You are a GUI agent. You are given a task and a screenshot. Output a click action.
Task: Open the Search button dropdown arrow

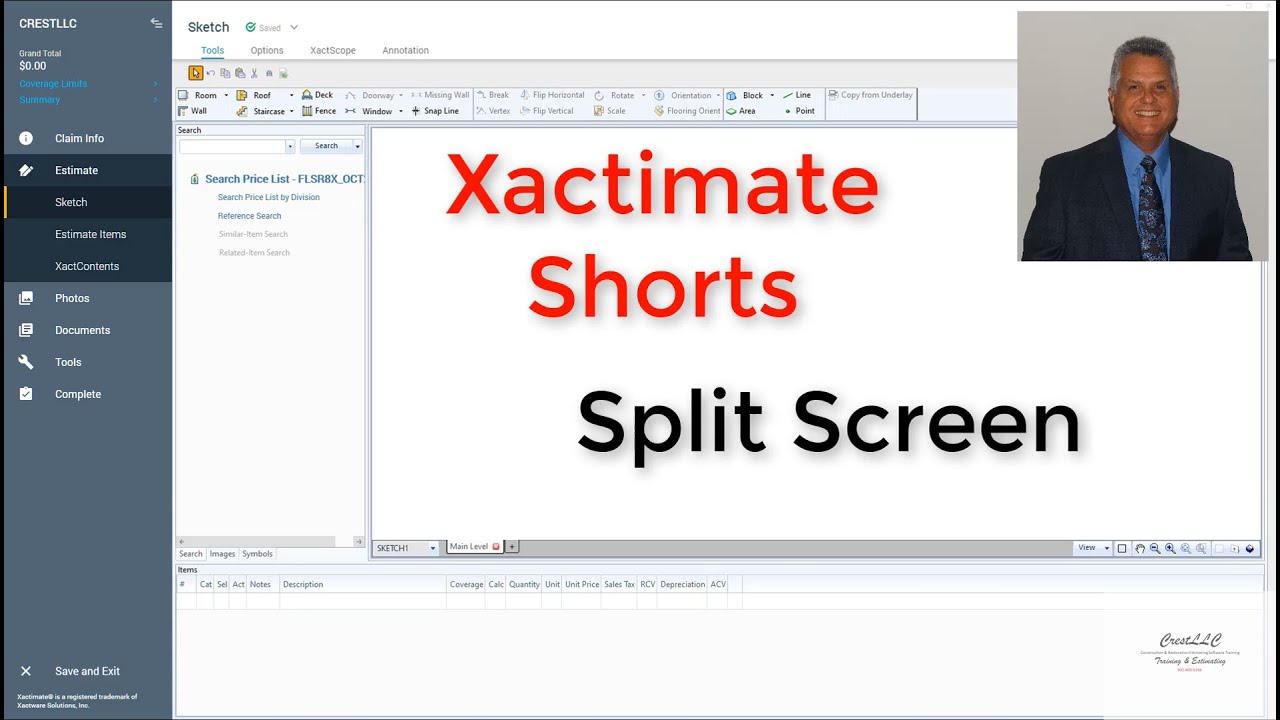pyautogui.click(x=357, y=146)
